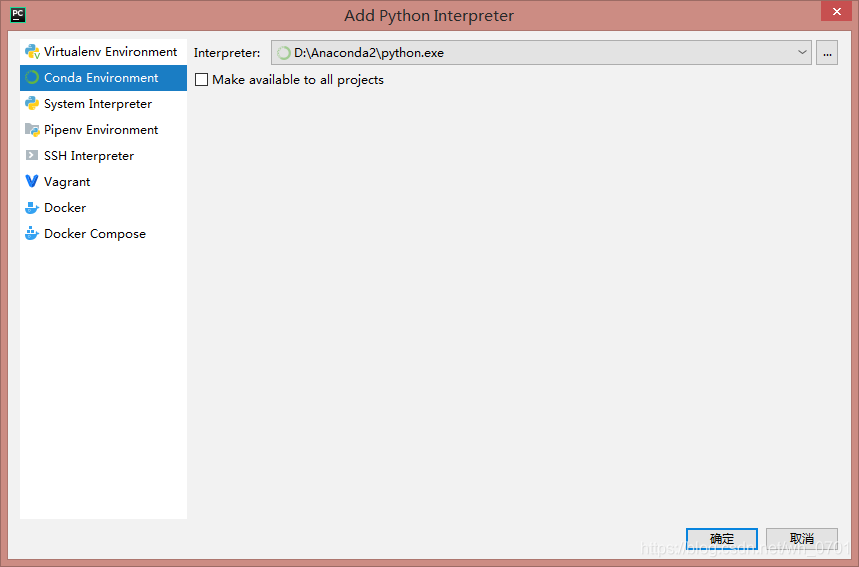The height and width of the screenshot is (567, 859).
Task: Click the Virtualenv Environment python icon
Action: 32,52
